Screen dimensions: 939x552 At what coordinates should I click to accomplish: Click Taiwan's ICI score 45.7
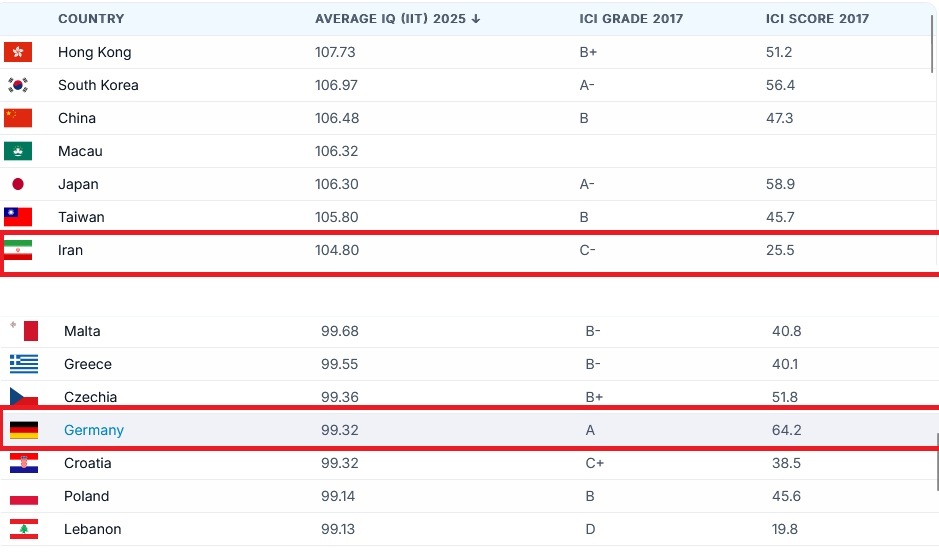[x=780, y=217]
